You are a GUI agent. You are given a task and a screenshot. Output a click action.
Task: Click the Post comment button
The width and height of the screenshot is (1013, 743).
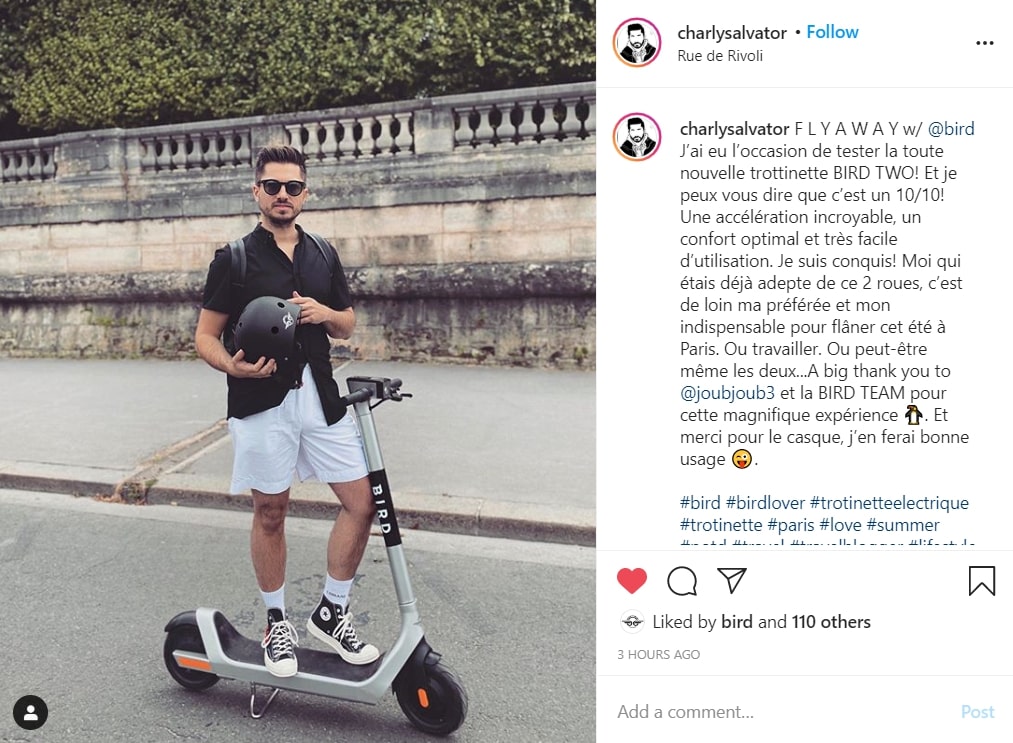pos(977,712)
